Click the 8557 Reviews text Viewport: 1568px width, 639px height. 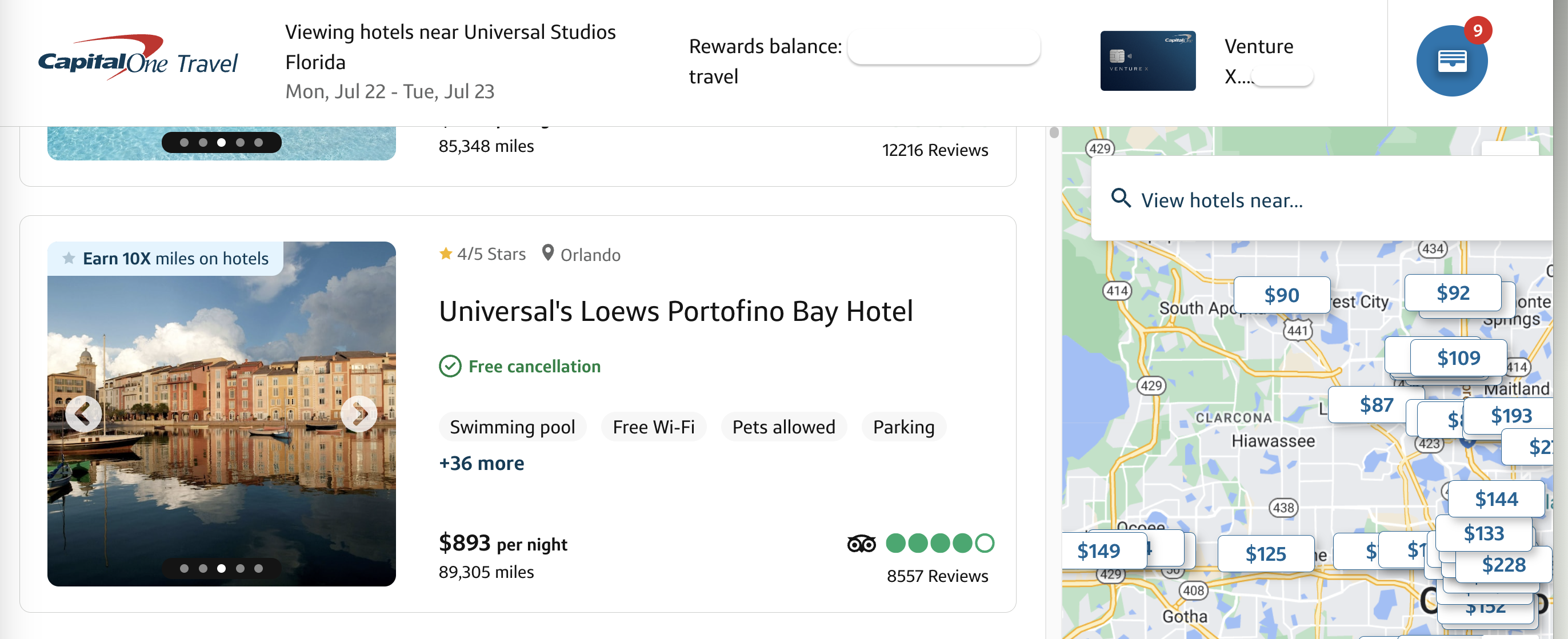click(x=937, y=576)
